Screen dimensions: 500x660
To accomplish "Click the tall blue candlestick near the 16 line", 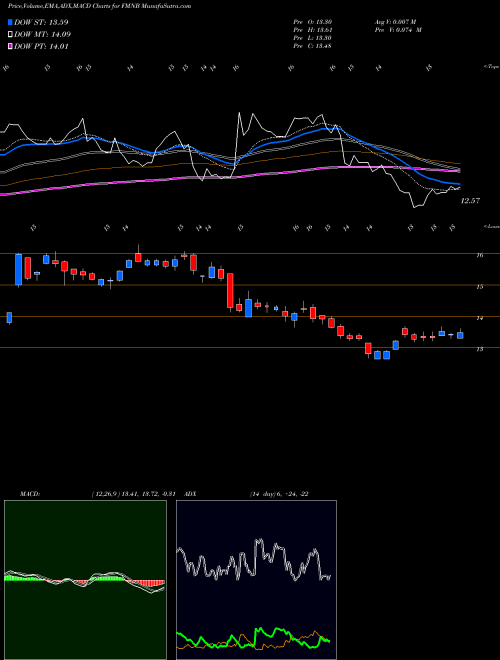I will 19,269.
